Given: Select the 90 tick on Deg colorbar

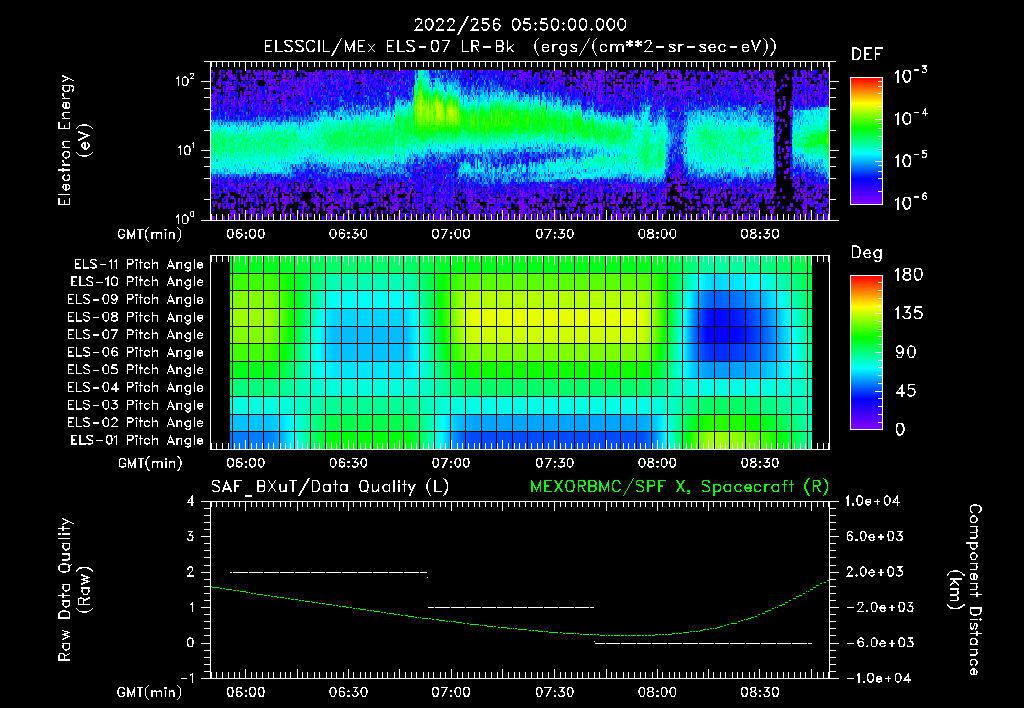Looking at the screenshot, I should pos(904,352).
